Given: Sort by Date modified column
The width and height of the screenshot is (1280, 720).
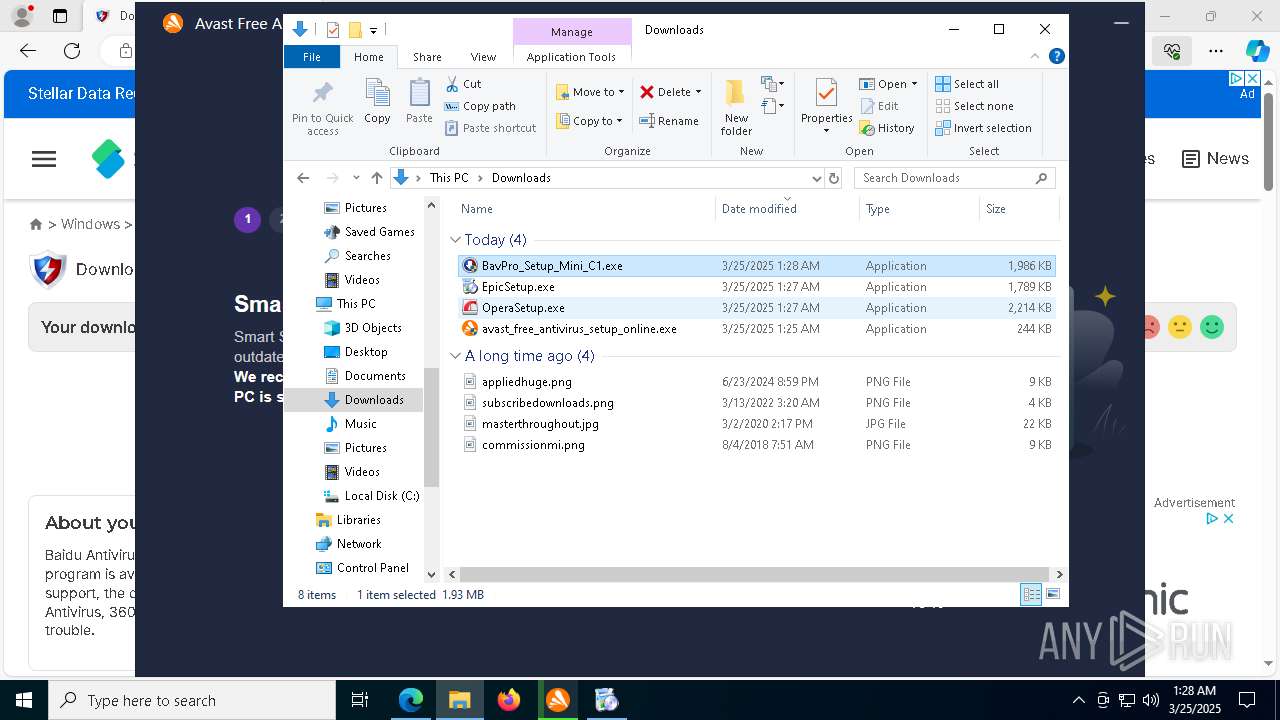Looking at the screenshot, I should click(x=787, y=208).
